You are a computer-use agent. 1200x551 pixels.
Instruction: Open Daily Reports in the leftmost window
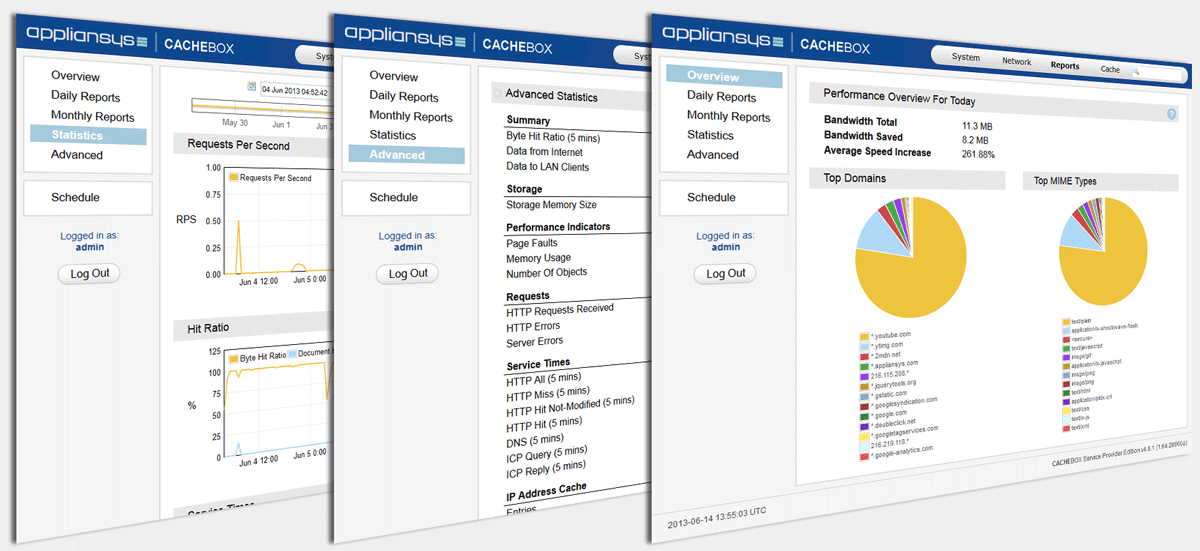[86, 97]
